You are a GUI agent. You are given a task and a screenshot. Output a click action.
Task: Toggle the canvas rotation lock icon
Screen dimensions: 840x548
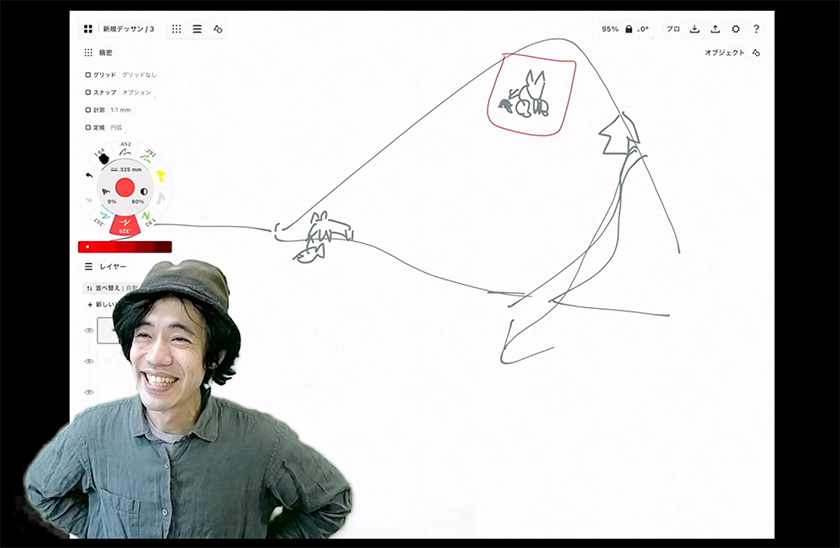tap(628, 29)
